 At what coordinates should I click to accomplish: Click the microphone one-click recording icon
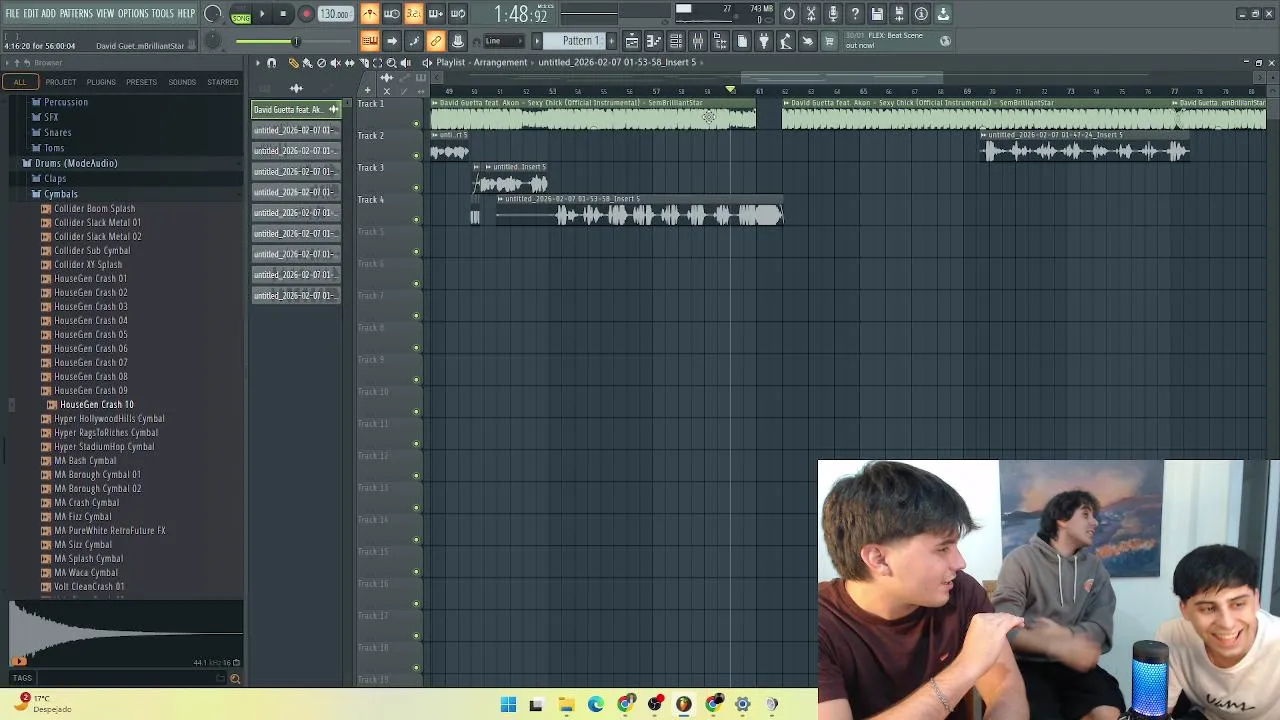click(x=833, y=14)
